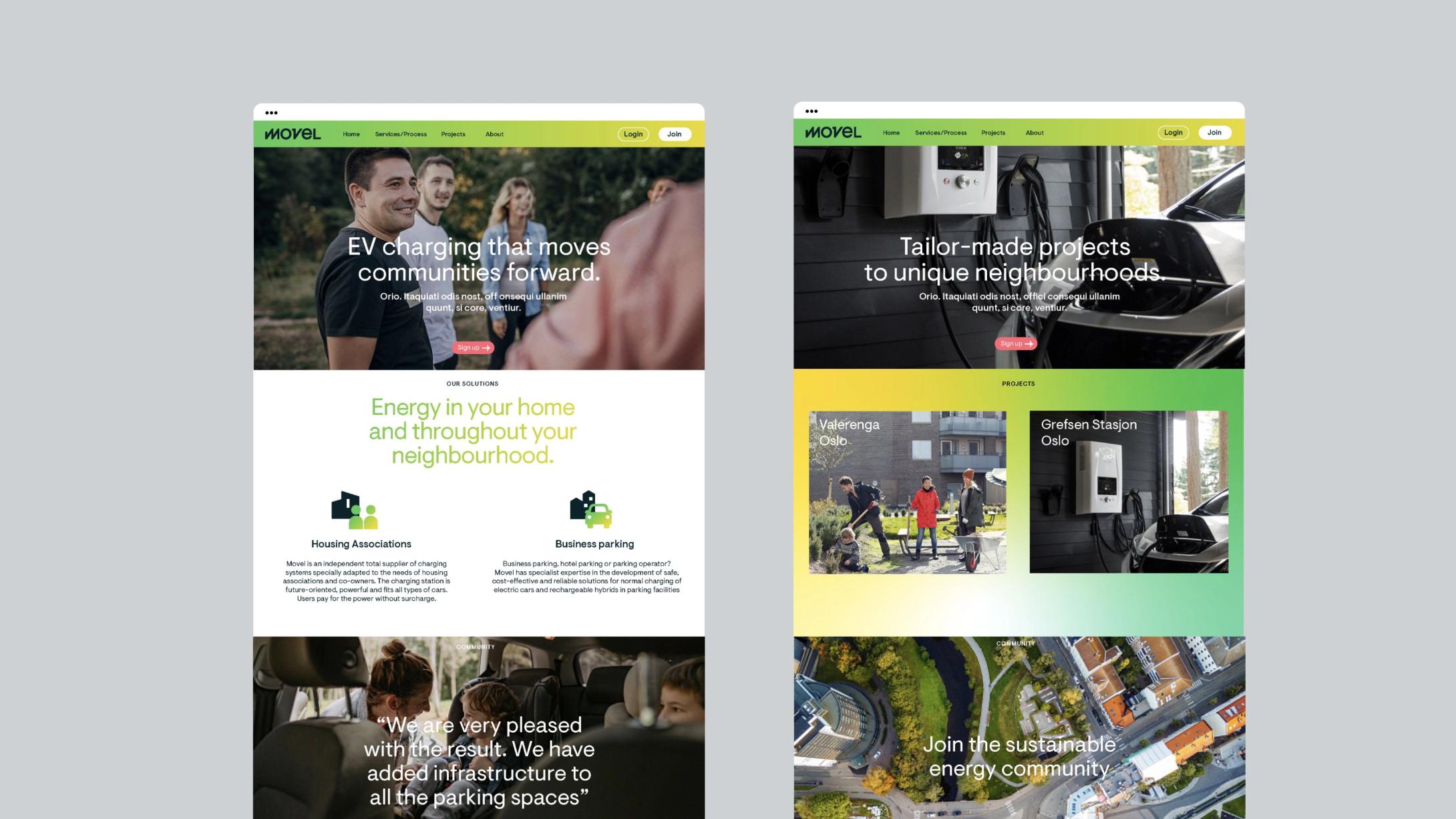Open Services/Process in left mockup navigation
1456x819 pixels.
[401, 134]
